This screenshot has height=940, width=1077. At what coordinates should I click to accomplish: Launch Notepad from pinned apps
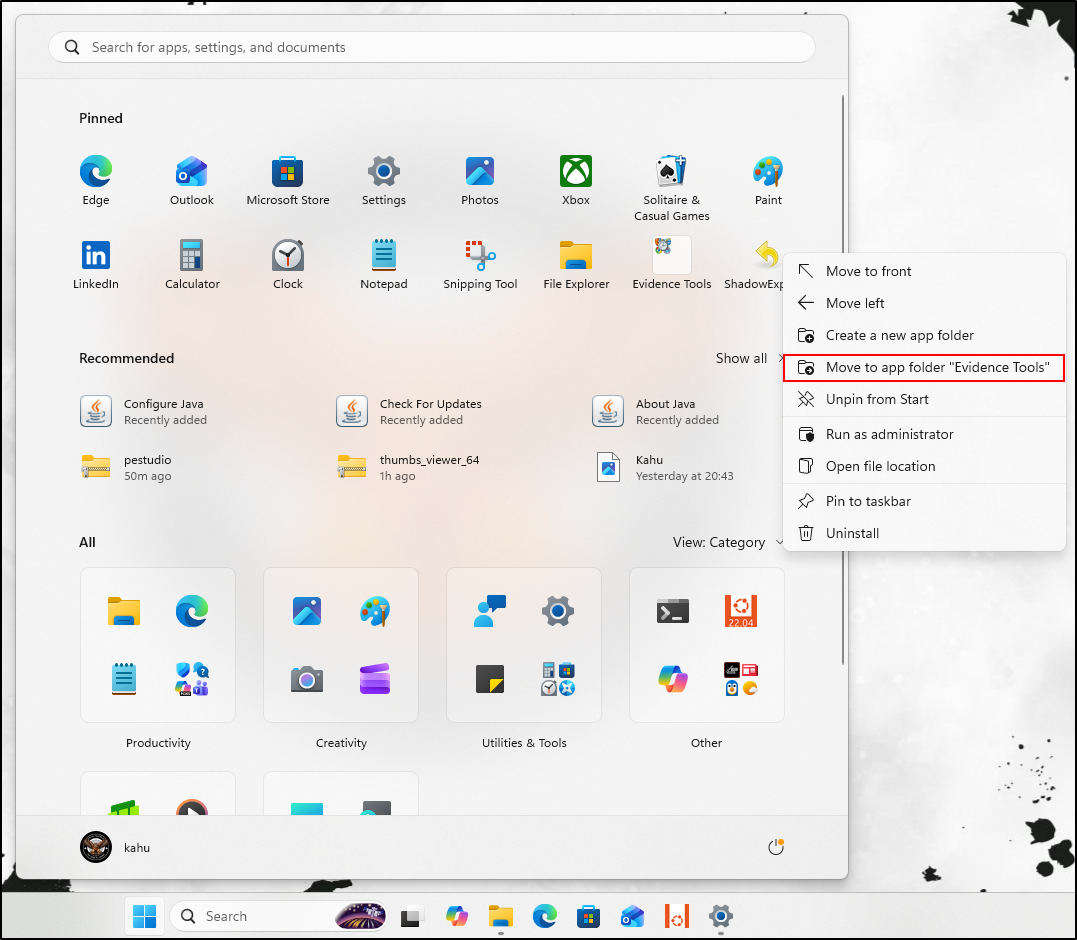click(384, 264)
